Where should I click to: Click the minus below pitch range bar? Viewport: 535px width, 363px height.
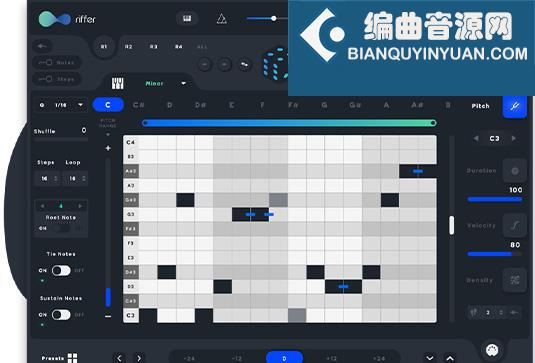108,316
